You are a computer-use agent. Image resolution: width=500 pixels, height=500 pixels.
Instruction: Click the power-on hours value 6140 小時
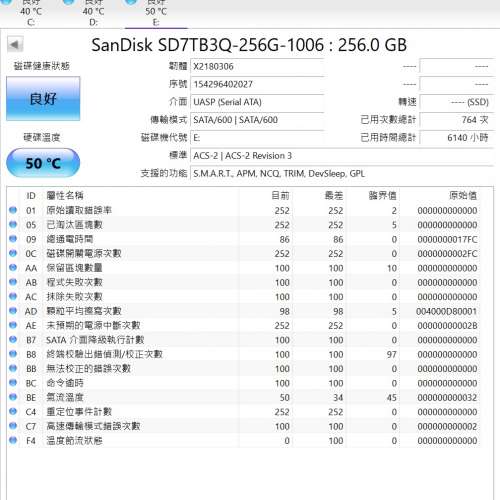tap(456, 138)
